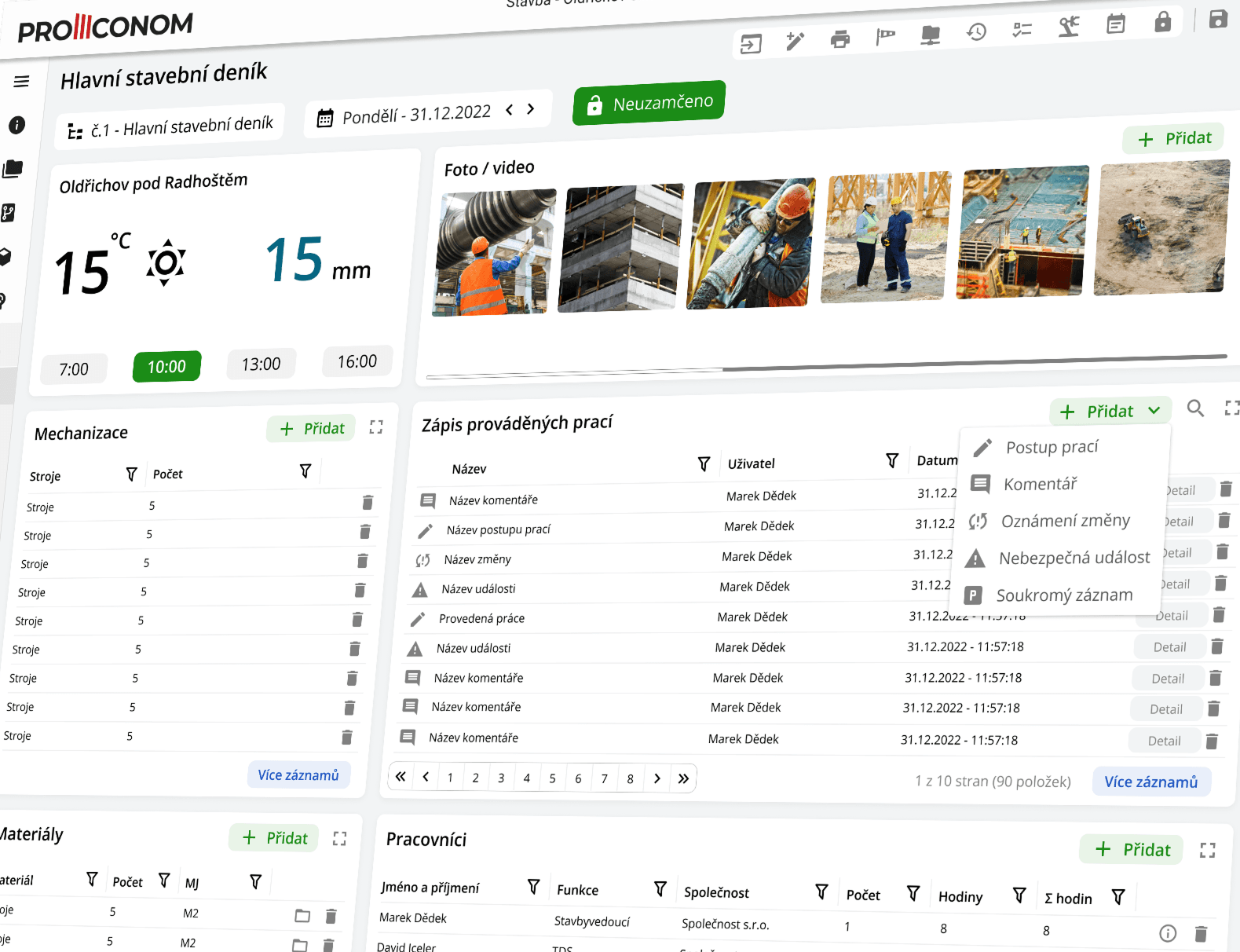Expand Pracovníci panel to fullscreen
Image resolution: width=1240 pixels, height=952 pixels.
click(x=1208, y=850)
